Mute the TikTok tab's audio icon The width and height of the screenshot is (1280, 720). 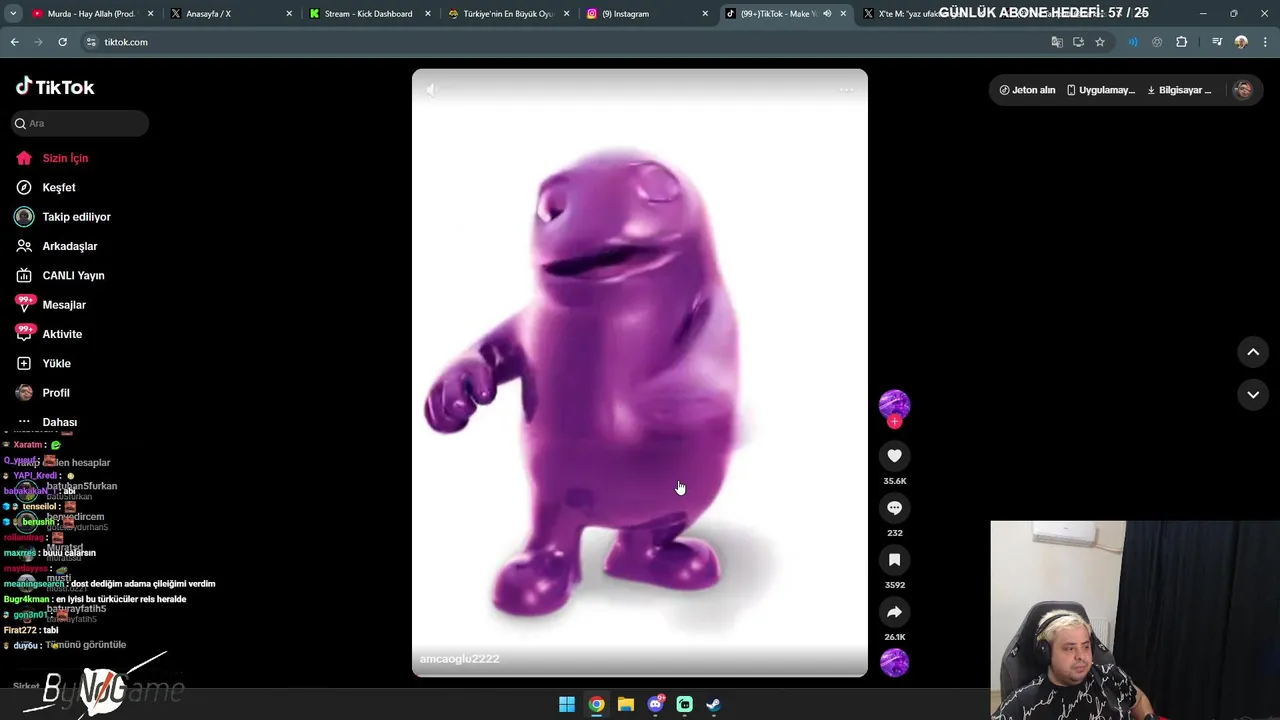(827, 14)
